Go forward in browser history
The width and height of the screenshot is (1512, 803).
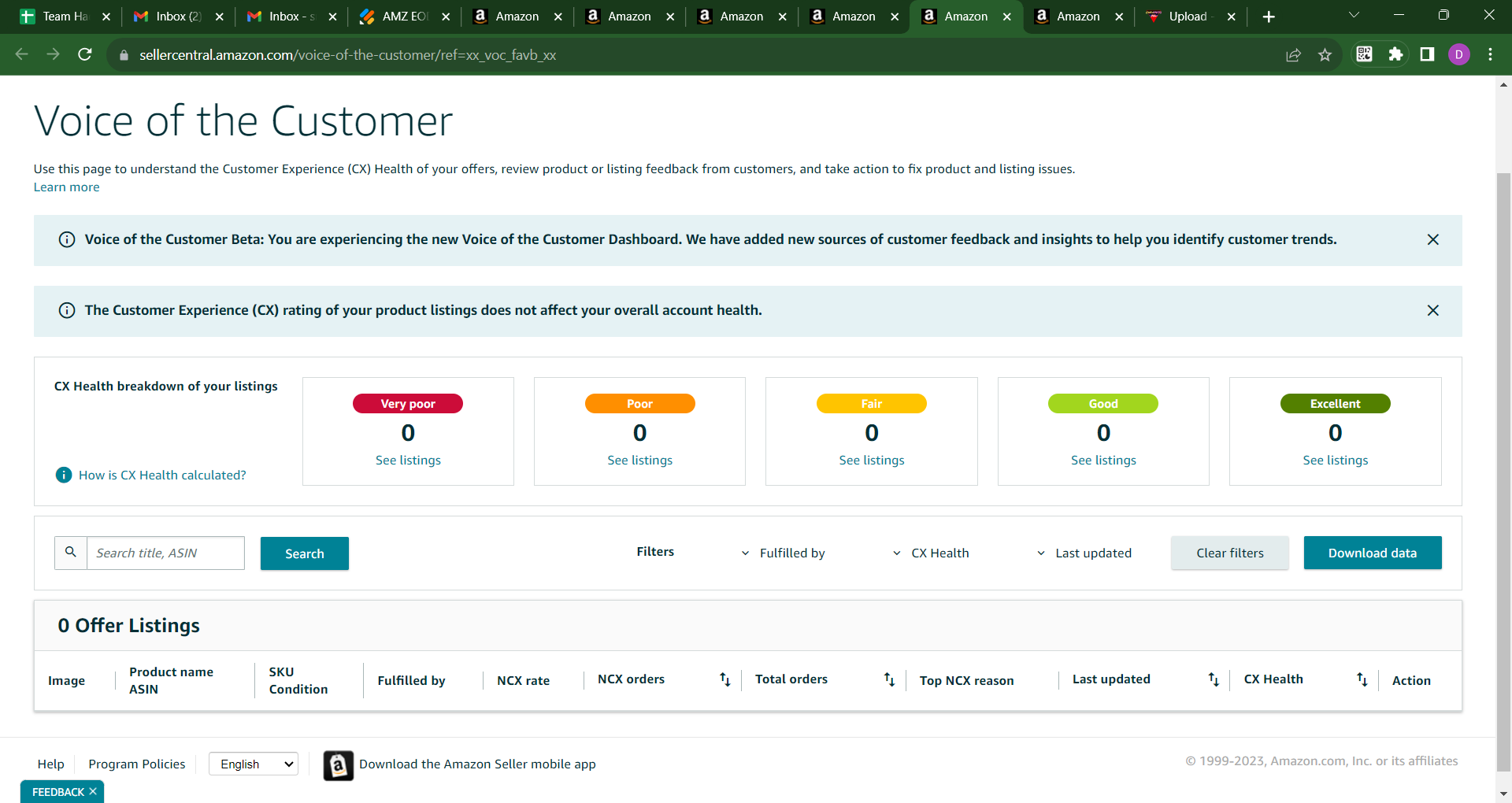pos(53,54)
